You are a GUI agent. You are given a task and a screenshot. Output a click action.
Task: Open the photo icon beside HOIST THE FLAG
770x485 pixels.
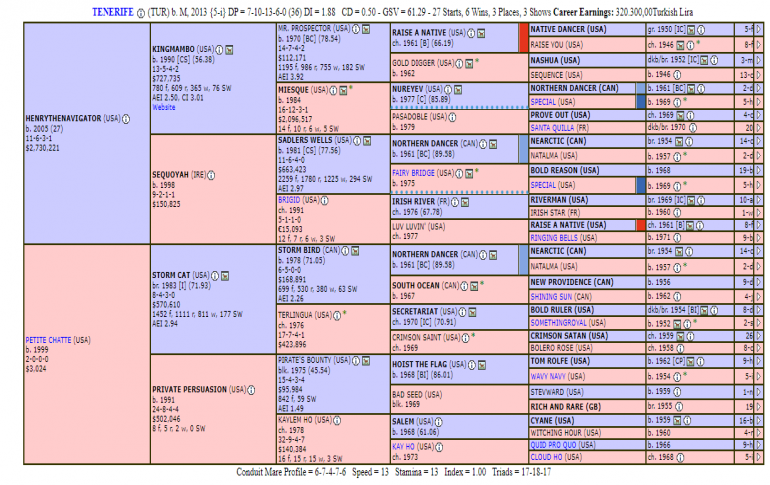485,366
